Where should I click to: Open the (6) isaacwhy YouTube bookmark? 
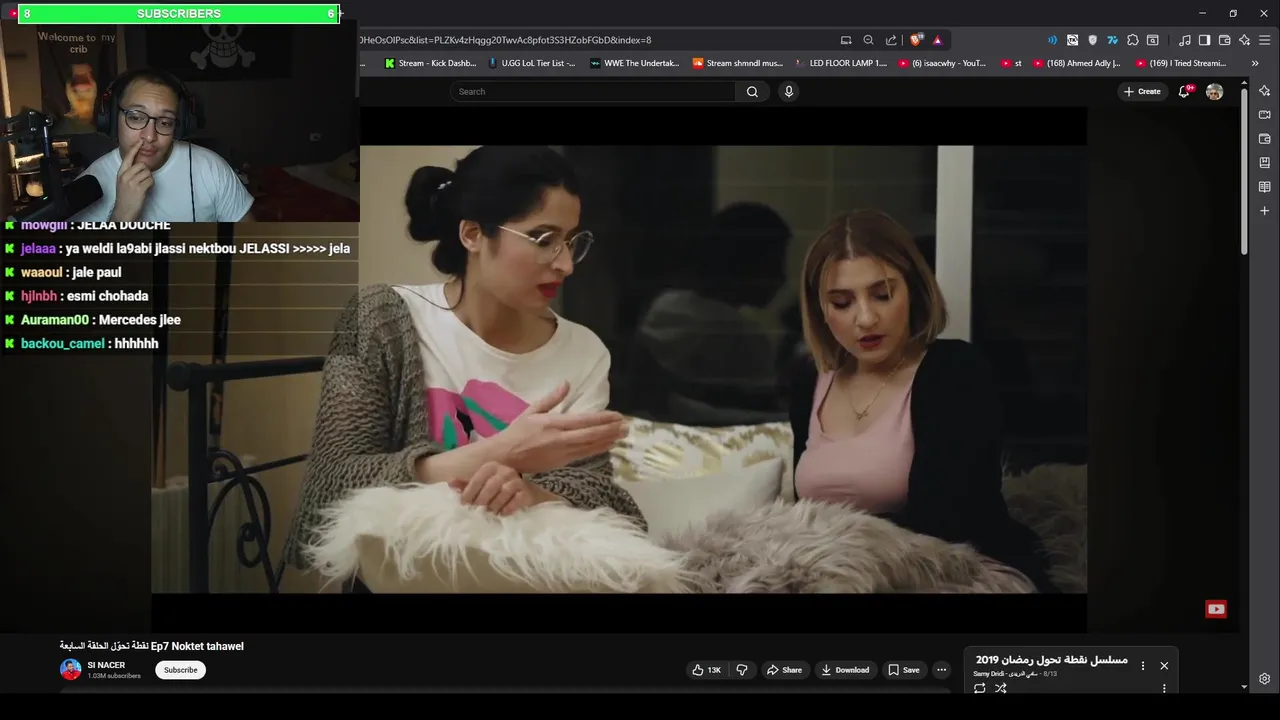[x=943, y=63]
